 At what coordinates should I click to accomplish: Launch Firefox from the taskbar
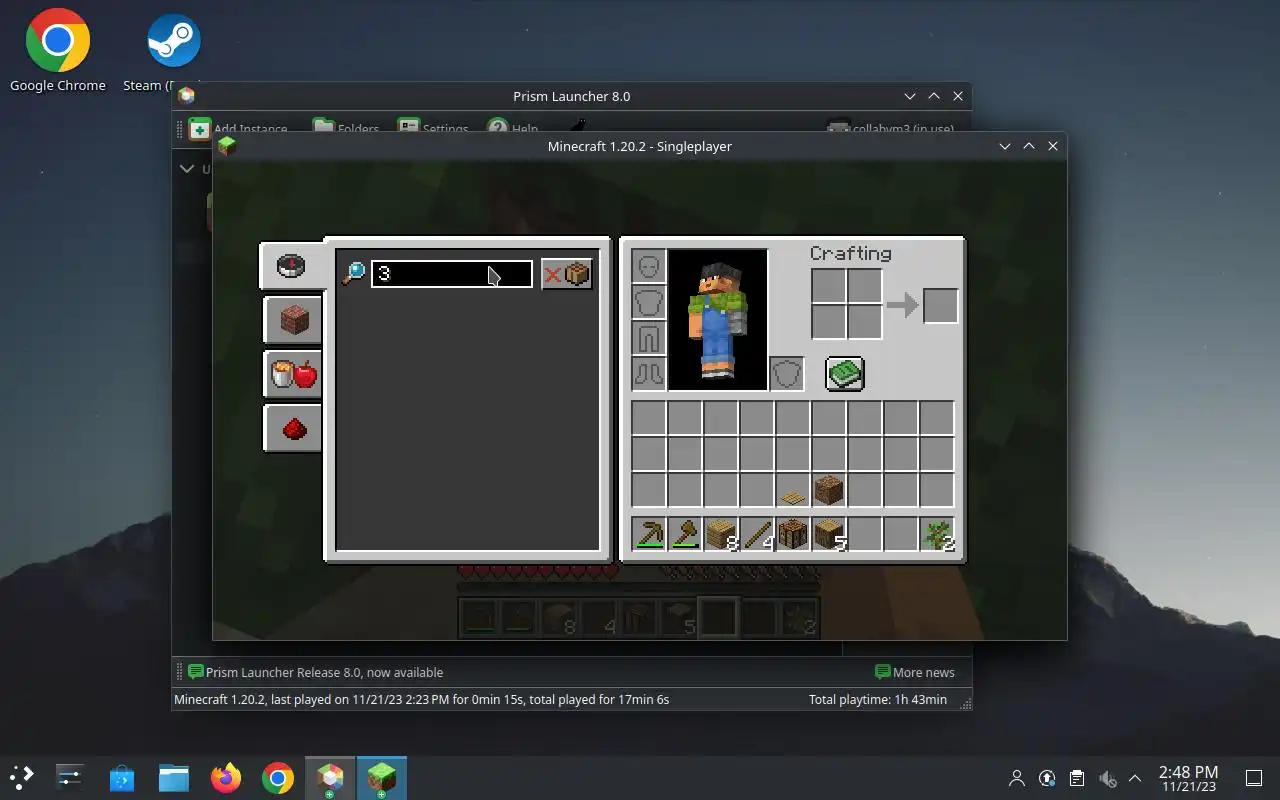[226, 778]
